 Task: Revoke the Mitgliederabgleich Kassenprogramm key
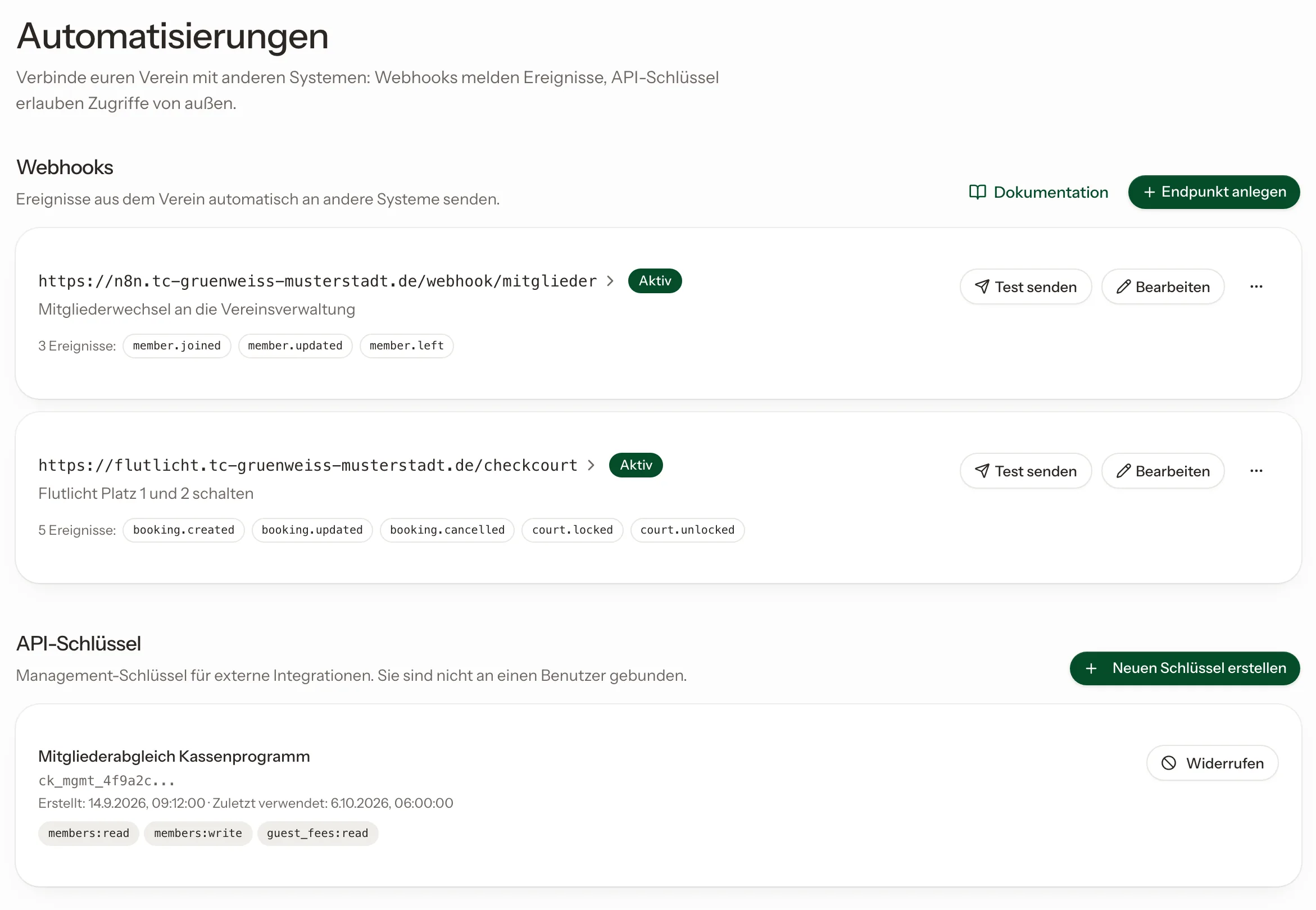1212,763
